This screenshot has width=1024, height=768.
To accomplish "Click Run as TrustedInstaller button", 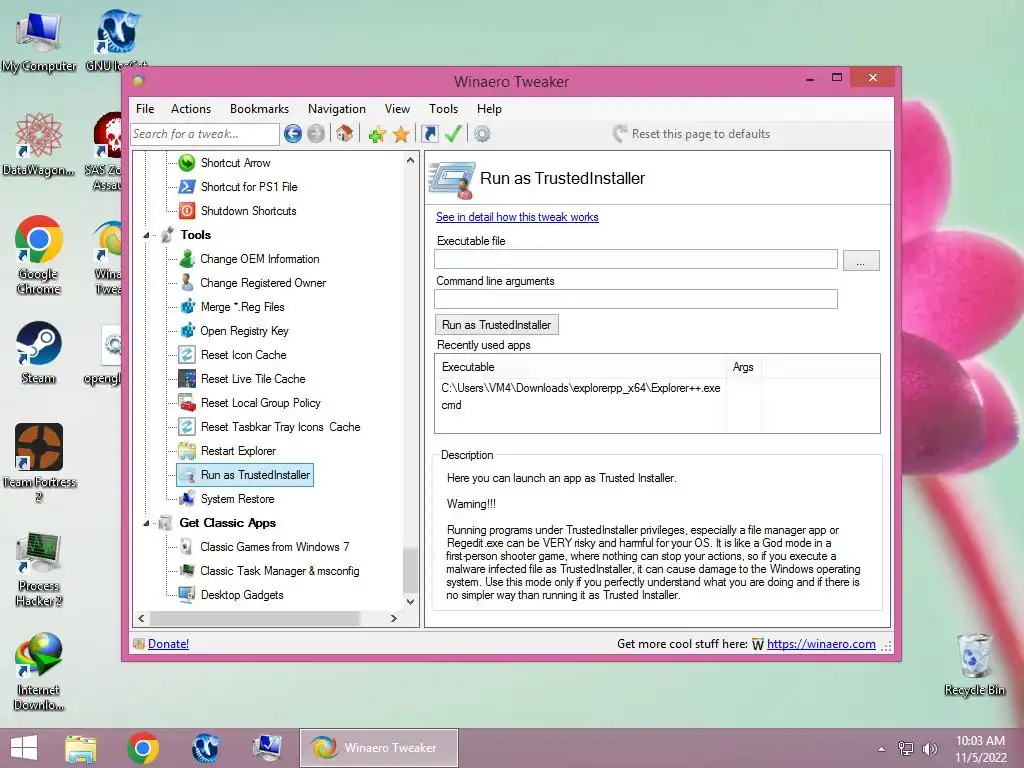I will point(496,325).
